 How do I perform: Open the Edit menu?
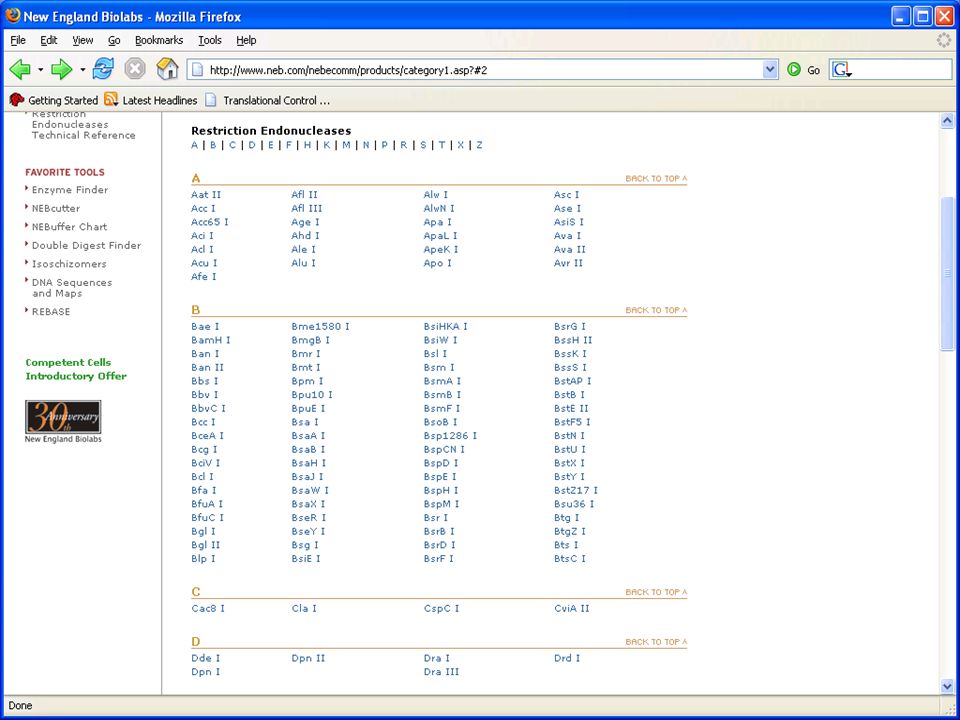(48, 40)
